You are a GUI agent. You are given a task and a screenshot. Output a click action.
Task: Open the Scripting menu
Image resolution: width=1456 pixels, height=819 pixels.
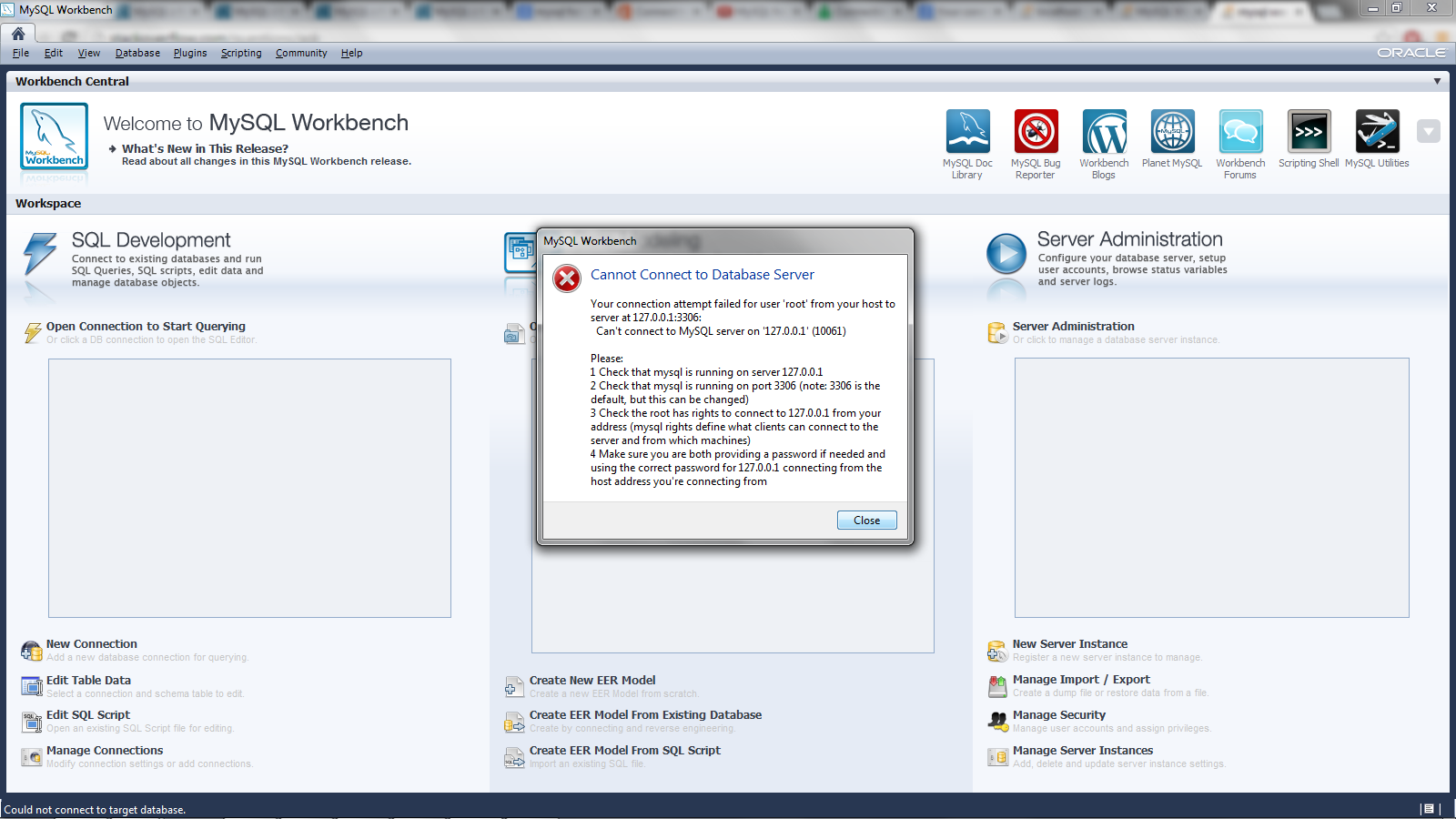[x=241, y=53]
